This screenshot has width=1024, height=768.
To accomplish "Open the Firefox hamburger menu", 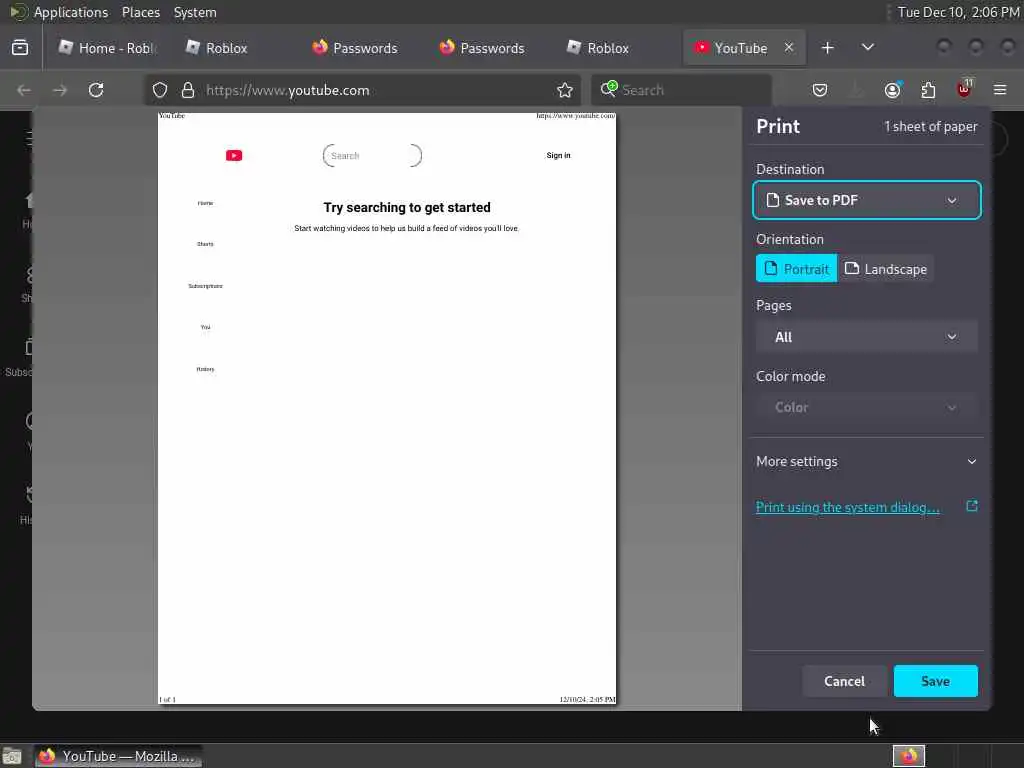I will tap(1000, 90).
